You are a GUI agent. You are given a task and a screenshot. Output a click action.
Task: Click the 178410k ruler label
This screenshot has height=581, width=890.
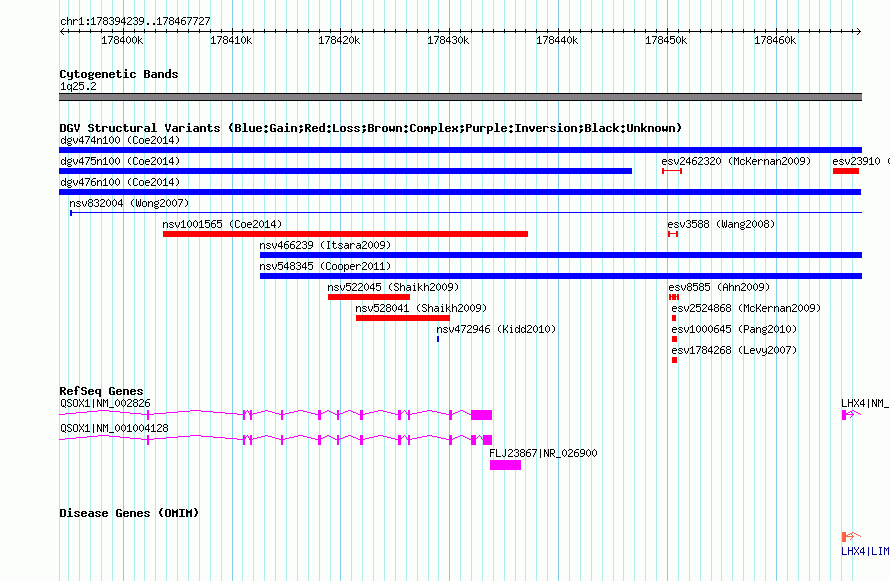coord(231,40)
